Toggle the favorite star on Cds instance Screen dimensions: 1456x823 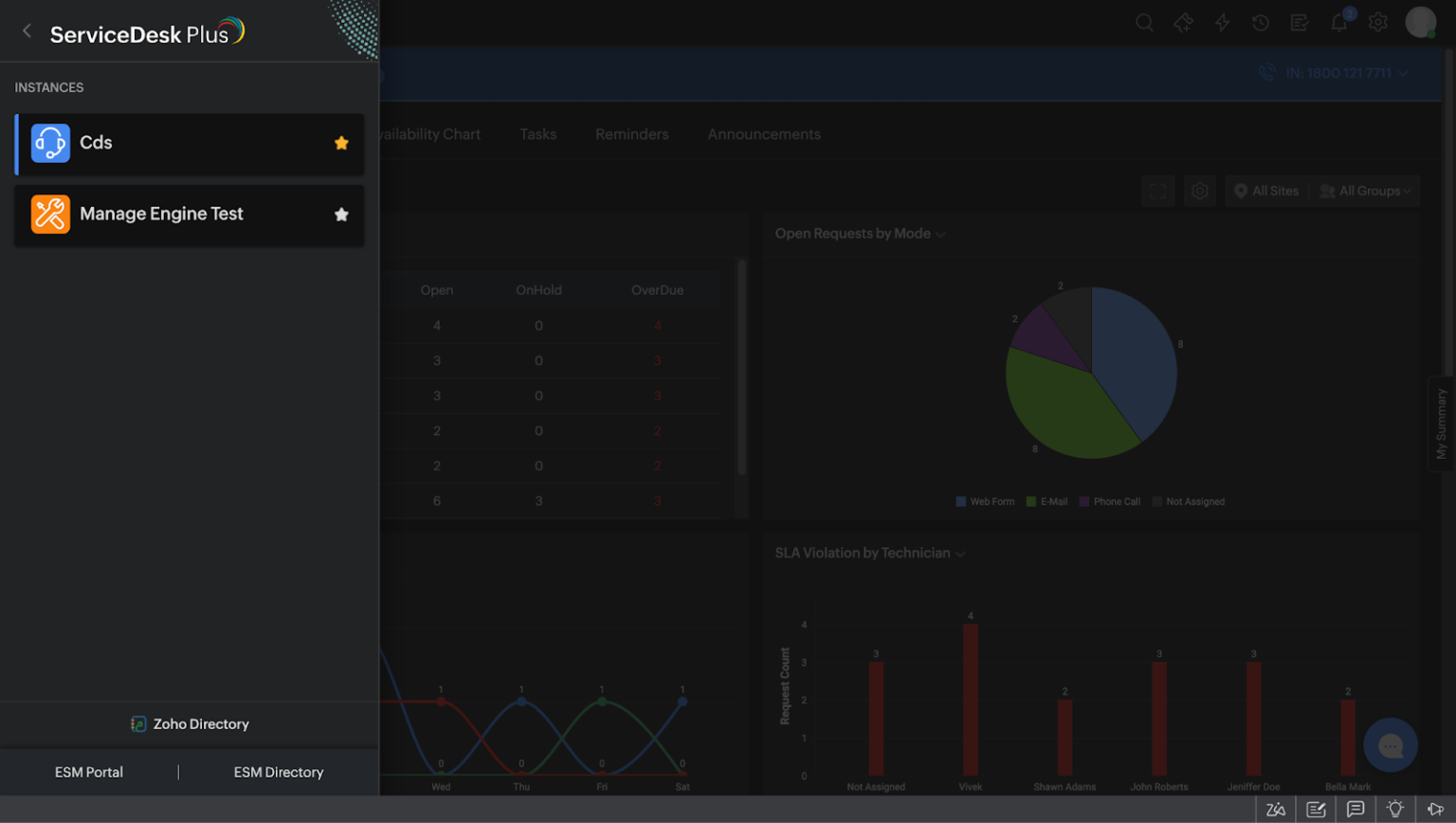pos(340,143)
